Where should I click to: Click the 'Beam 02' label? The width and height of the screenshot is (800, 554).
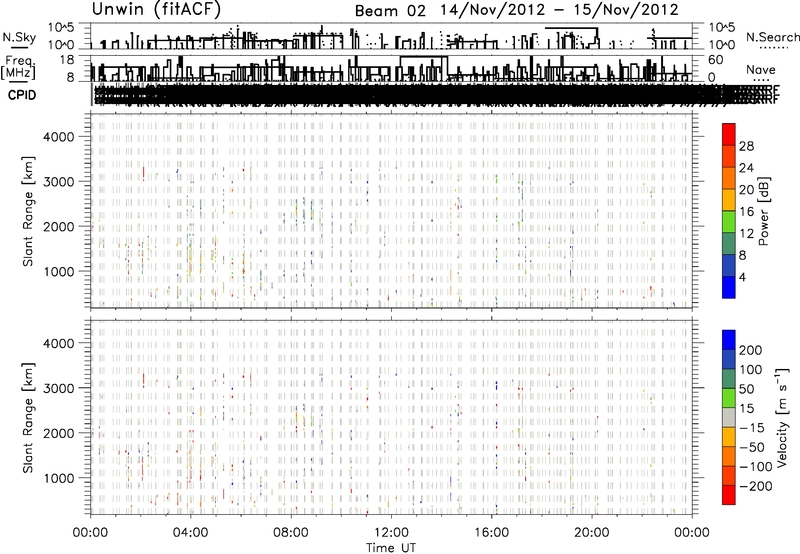click(390, 11)
